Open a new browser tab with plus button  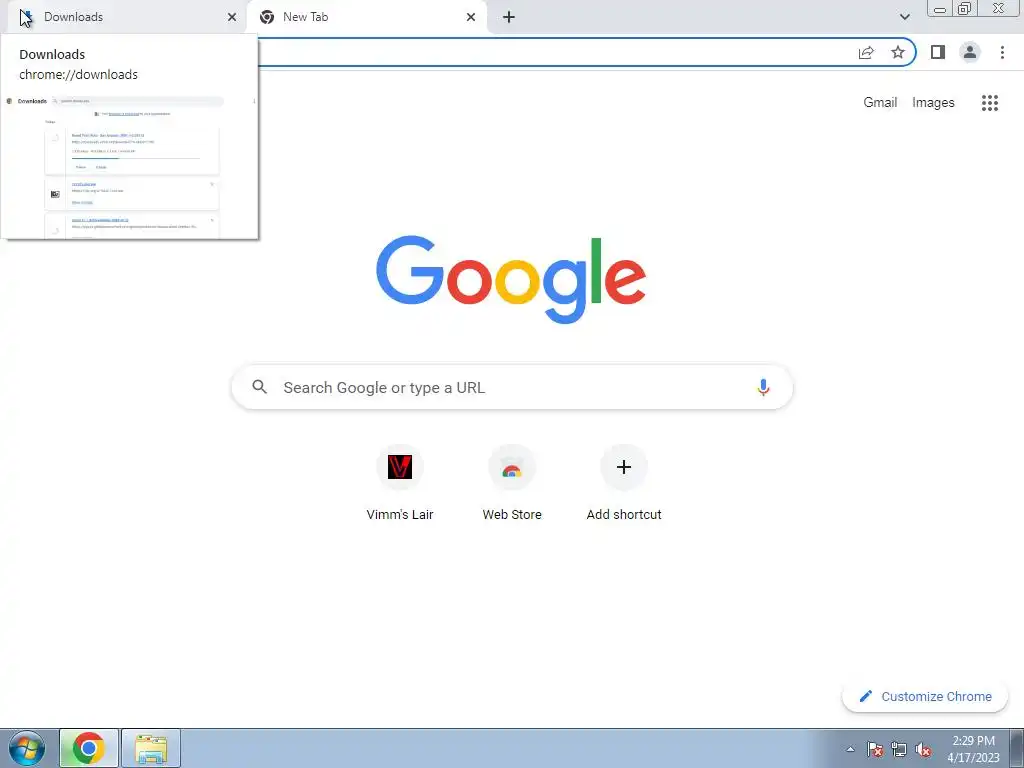509,17
